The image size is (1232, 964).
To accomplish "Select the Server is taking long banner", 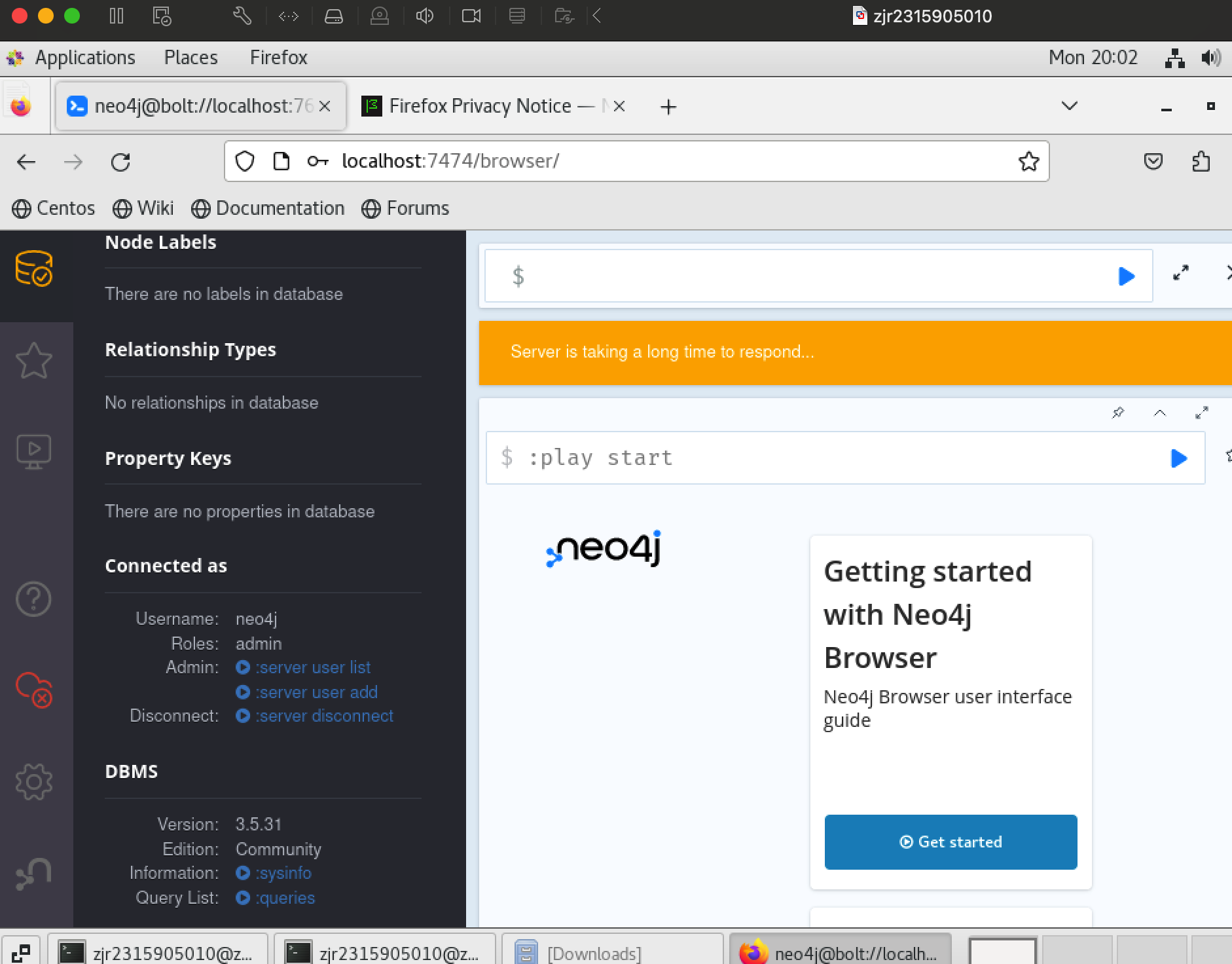I will tap(855, 352).
